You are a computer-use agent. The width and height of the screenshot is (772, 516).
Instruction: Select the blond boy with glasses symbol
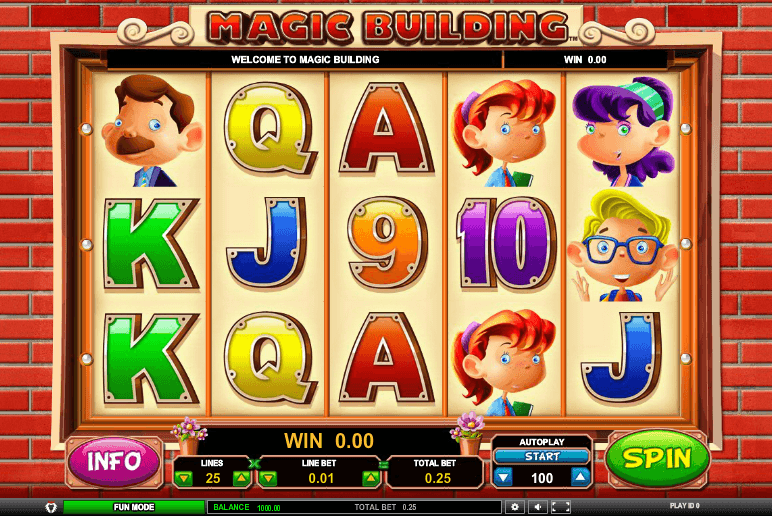[623, 245]
